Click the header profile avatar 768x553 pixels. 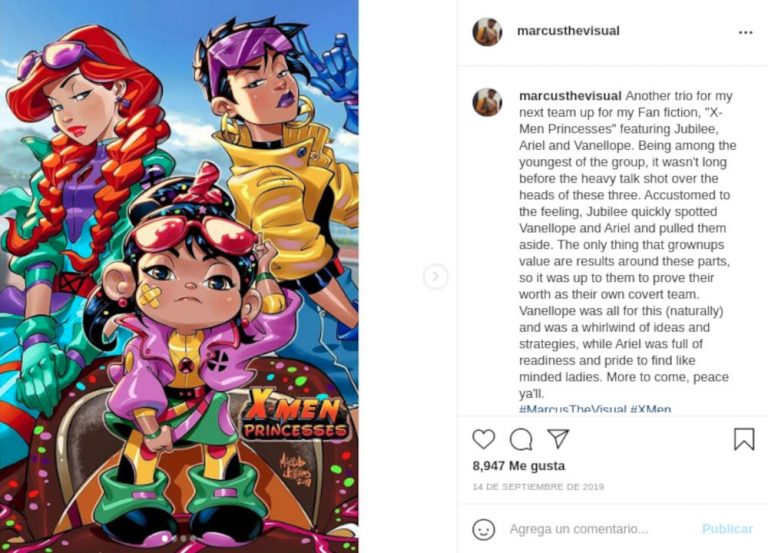click(x=487, y=32)
